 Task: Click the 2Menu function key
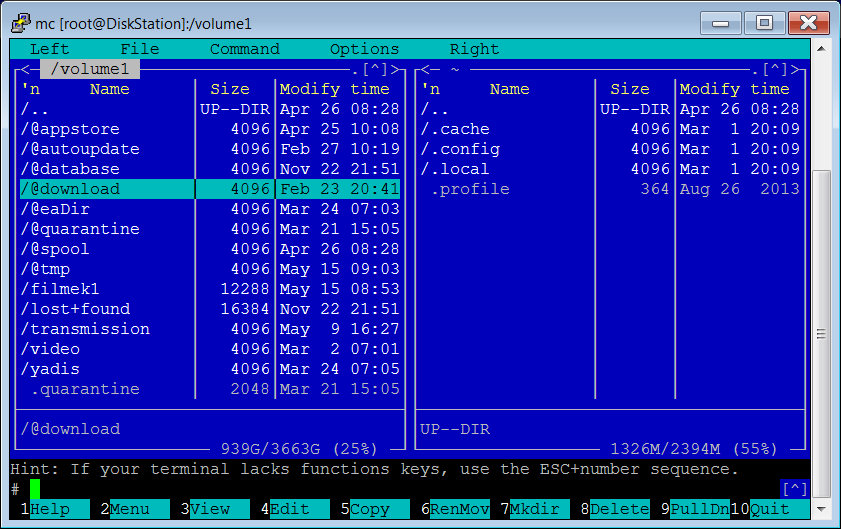pyautogui.click(x=135, y=509)
